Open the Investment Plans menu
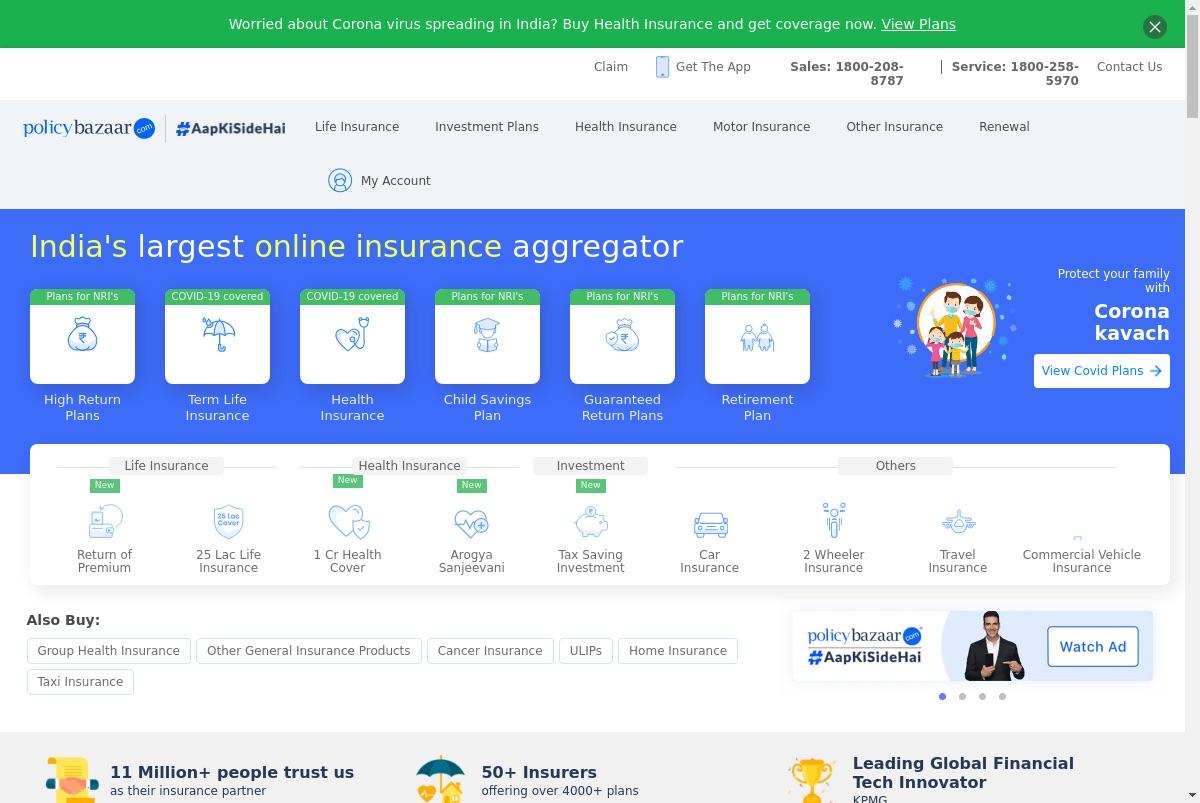Viewport: 1200px width, 803px height. (x=487, y=127)
